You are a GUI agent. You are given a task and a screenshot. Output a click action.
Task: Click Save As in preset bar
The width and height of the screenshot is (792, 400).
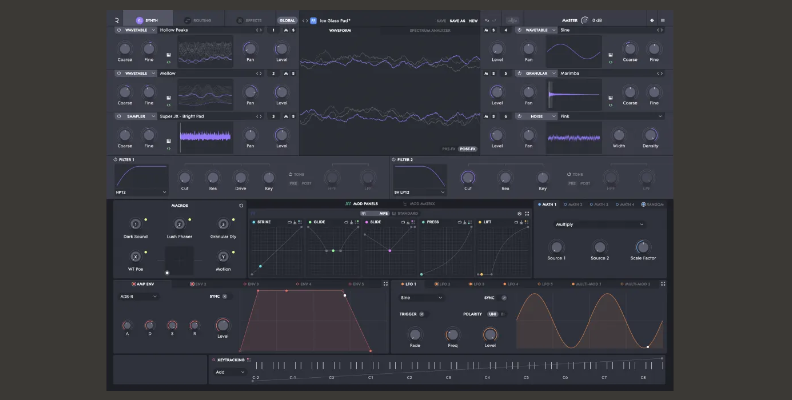[457, 19]
